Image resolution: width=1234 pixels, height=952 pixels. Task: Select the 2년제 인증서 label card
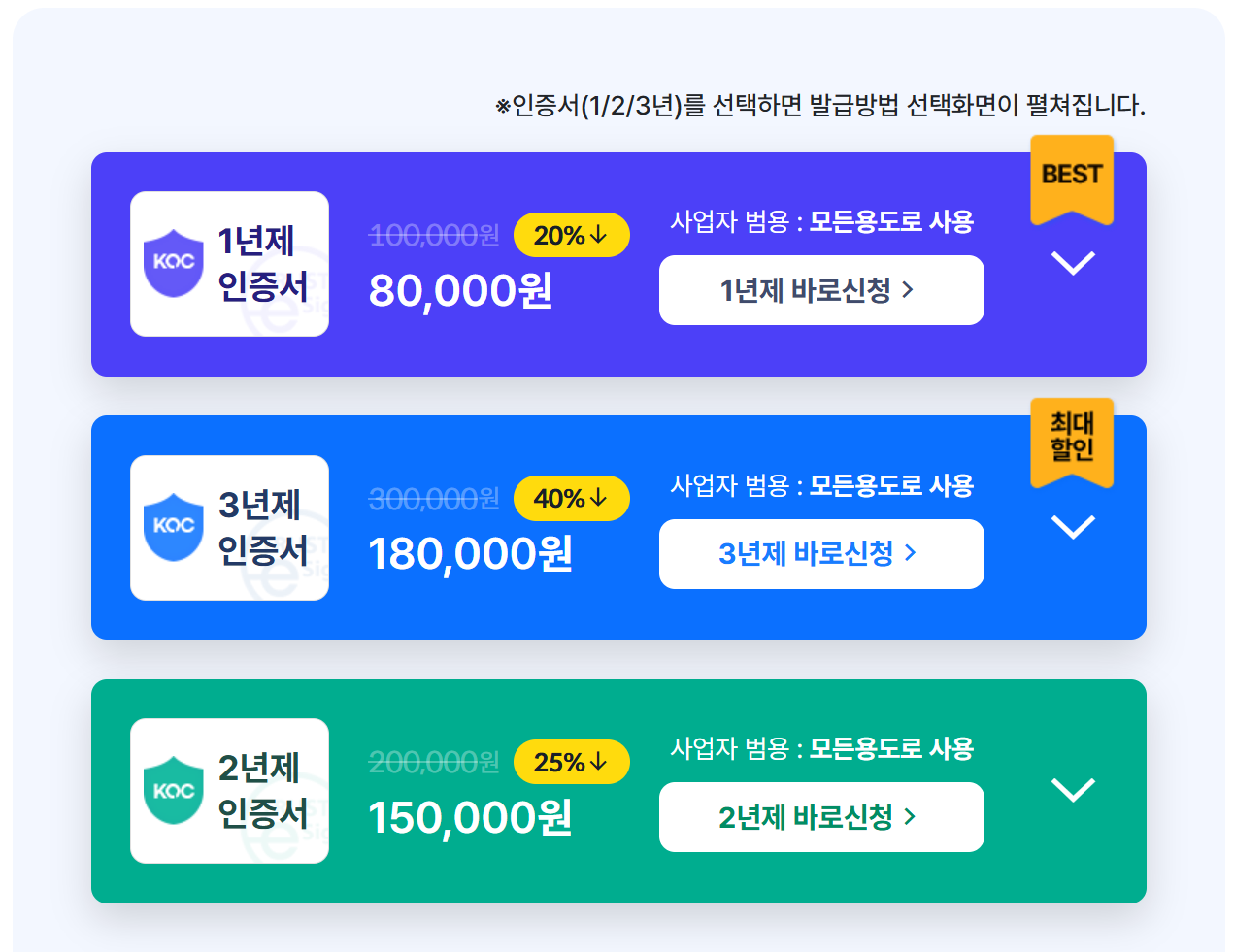coord(229,791)
